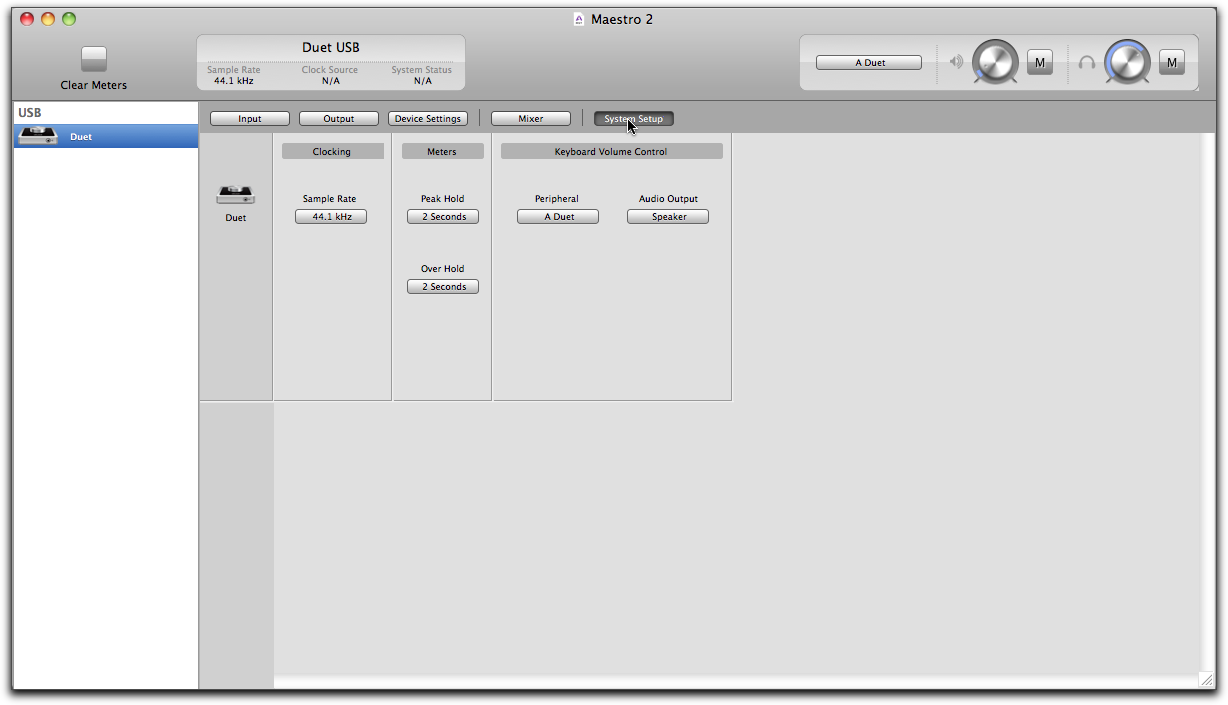
Task: Click the speaker icon in the toolbar
Action: [x=956, y=62]
